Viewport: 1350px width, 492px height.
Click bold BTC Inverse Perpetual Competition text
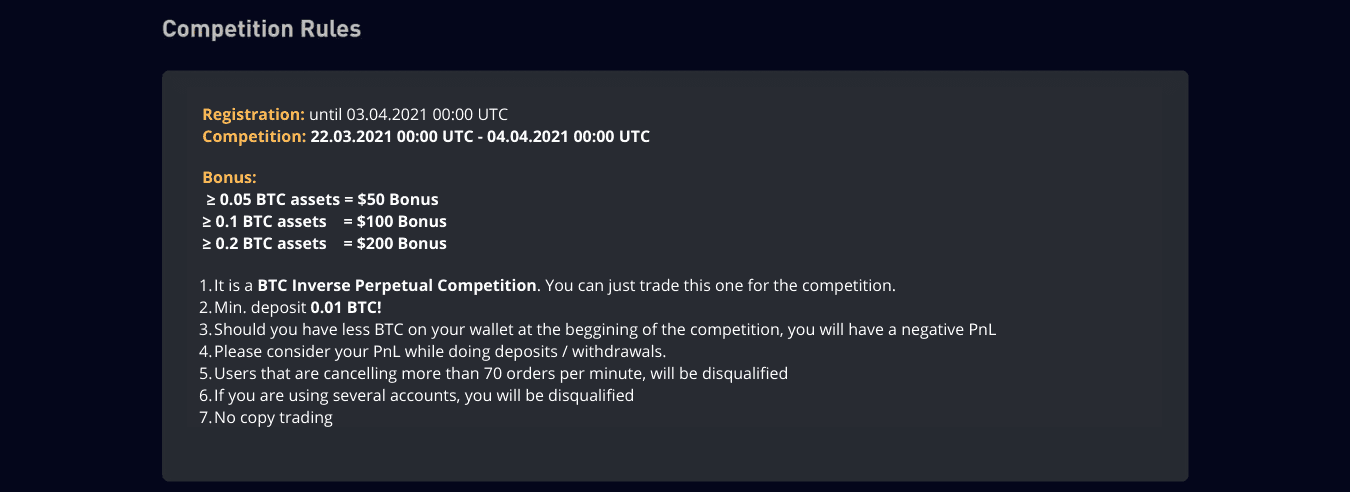pos(396,285)
